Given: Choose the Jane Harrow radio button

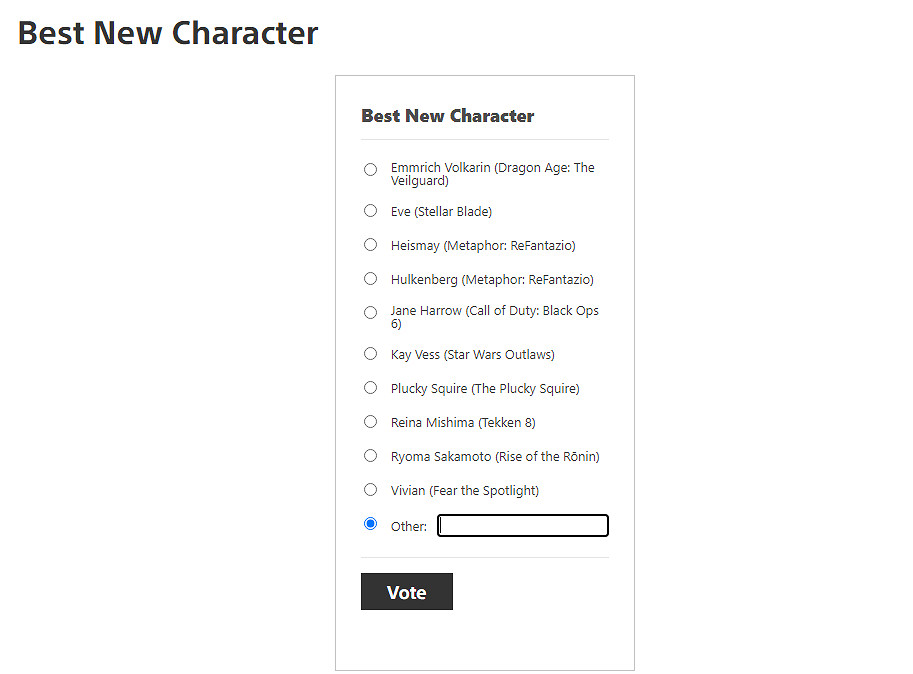Looking at the screenshot, I should pos(370,313).
